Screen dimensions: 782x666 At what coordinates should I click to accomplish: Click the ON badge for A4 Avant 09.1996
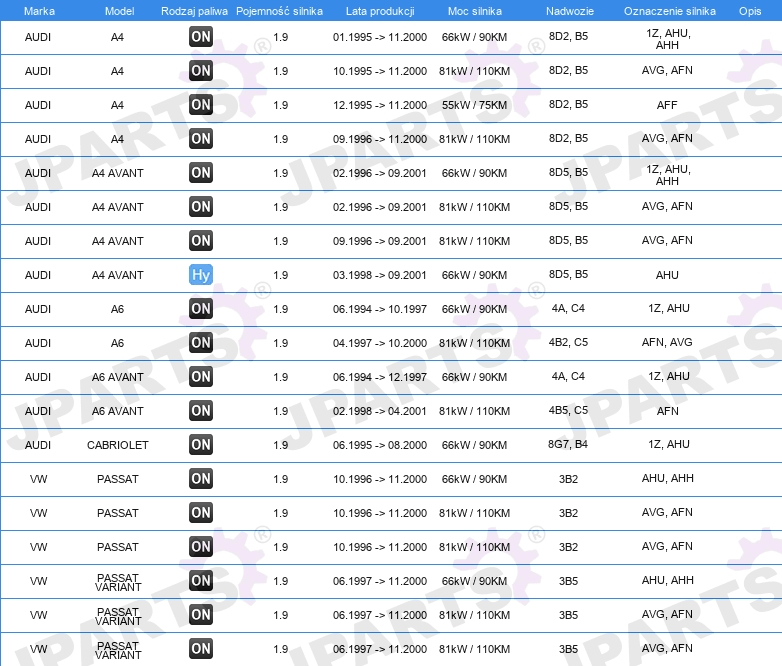(200, 240)
